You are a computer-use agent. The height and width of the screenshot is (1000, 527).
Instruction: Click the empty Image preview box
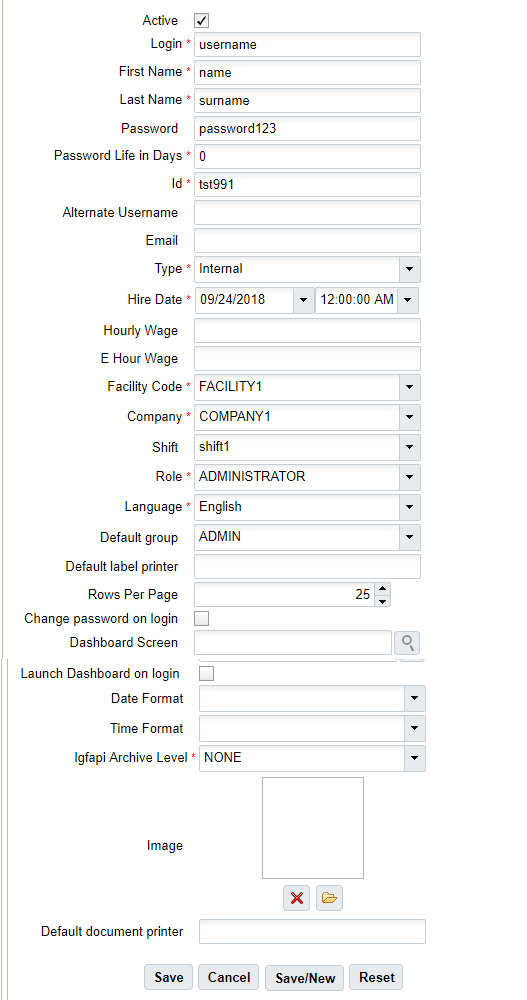point(313,828)
